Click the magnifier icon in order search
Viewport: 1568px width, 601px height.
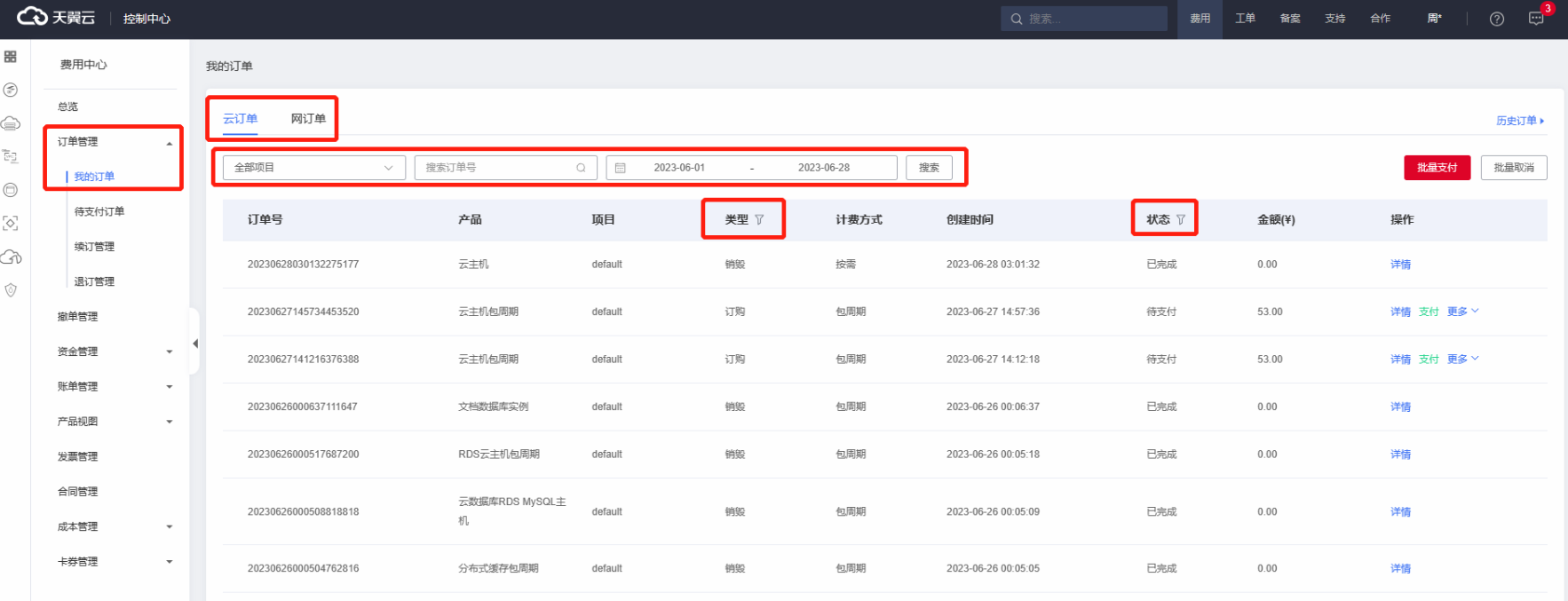(581, 168)
